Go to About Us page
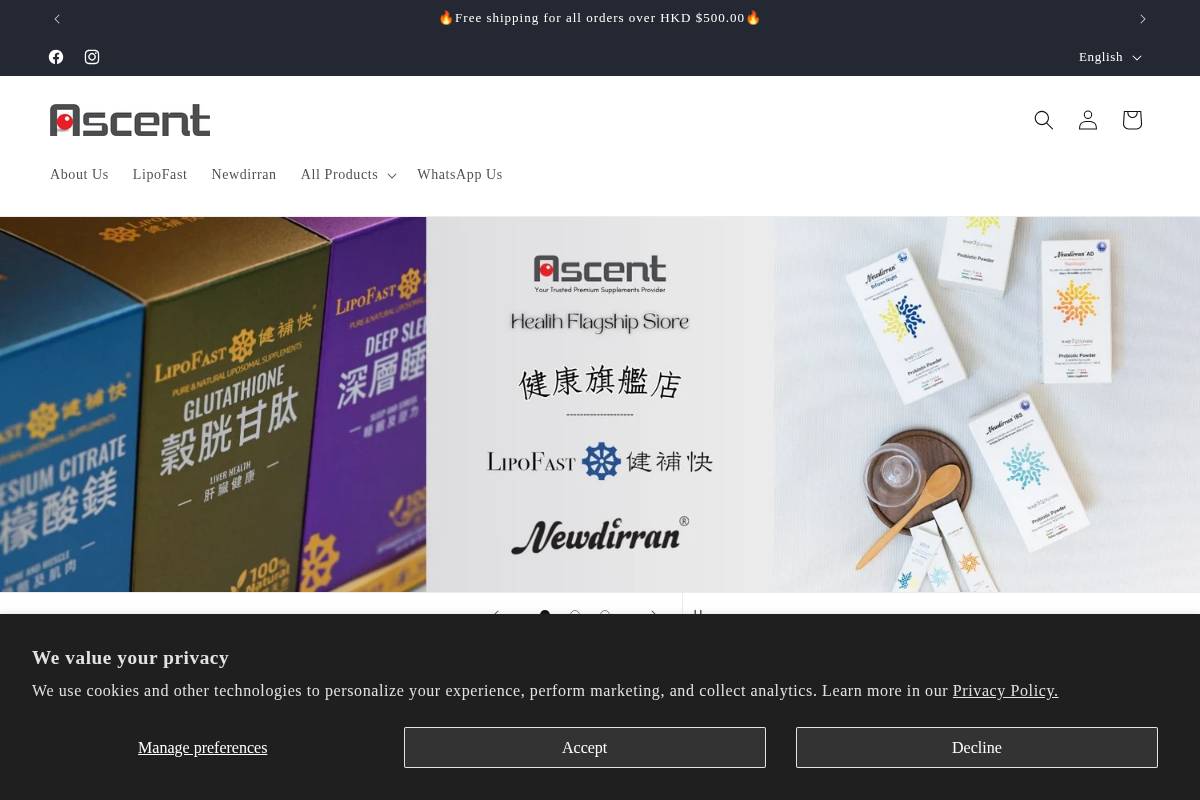 [79, 175]
